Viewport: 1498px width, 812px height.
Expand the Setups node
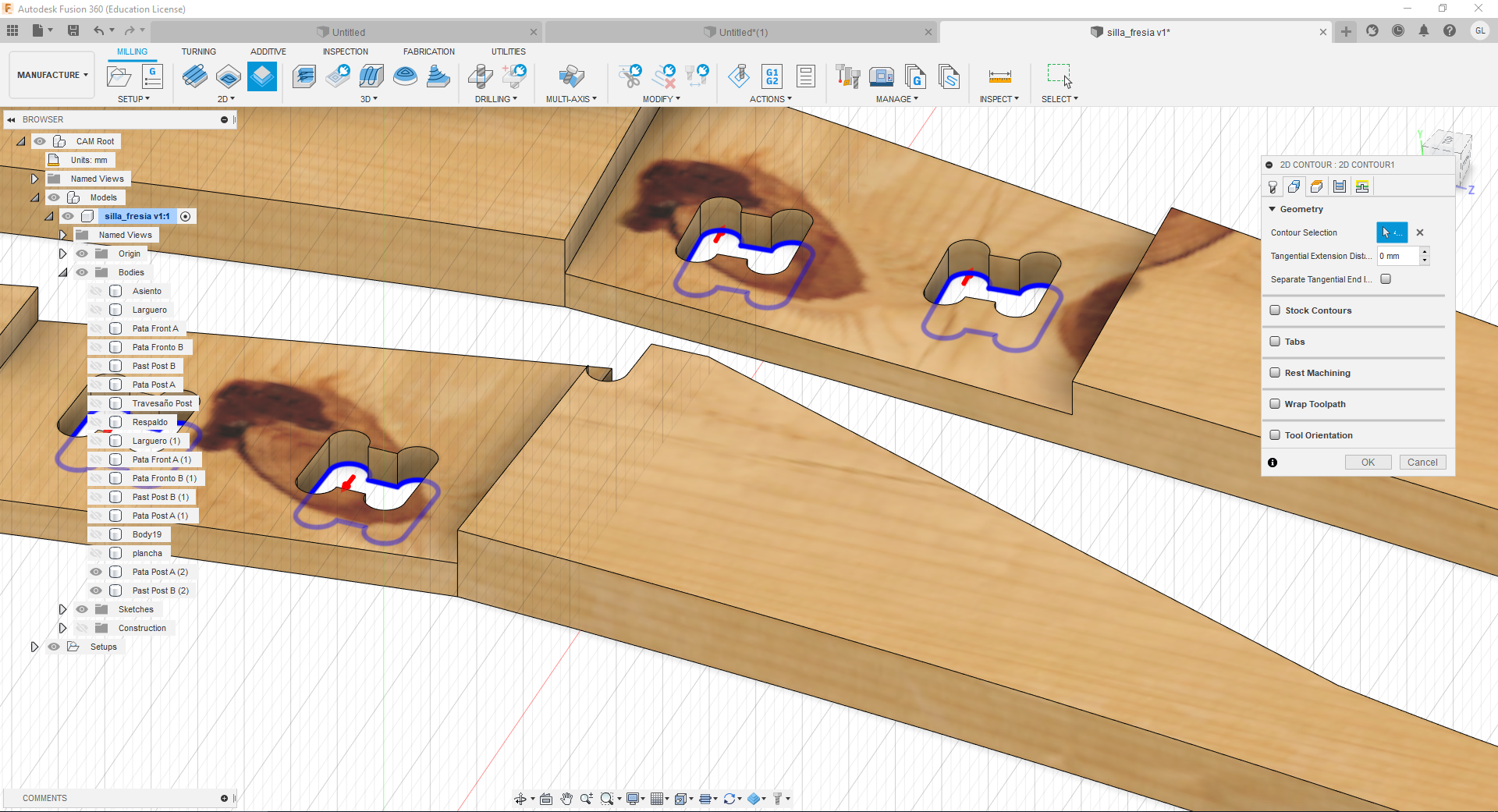click(x=34, y=647)
